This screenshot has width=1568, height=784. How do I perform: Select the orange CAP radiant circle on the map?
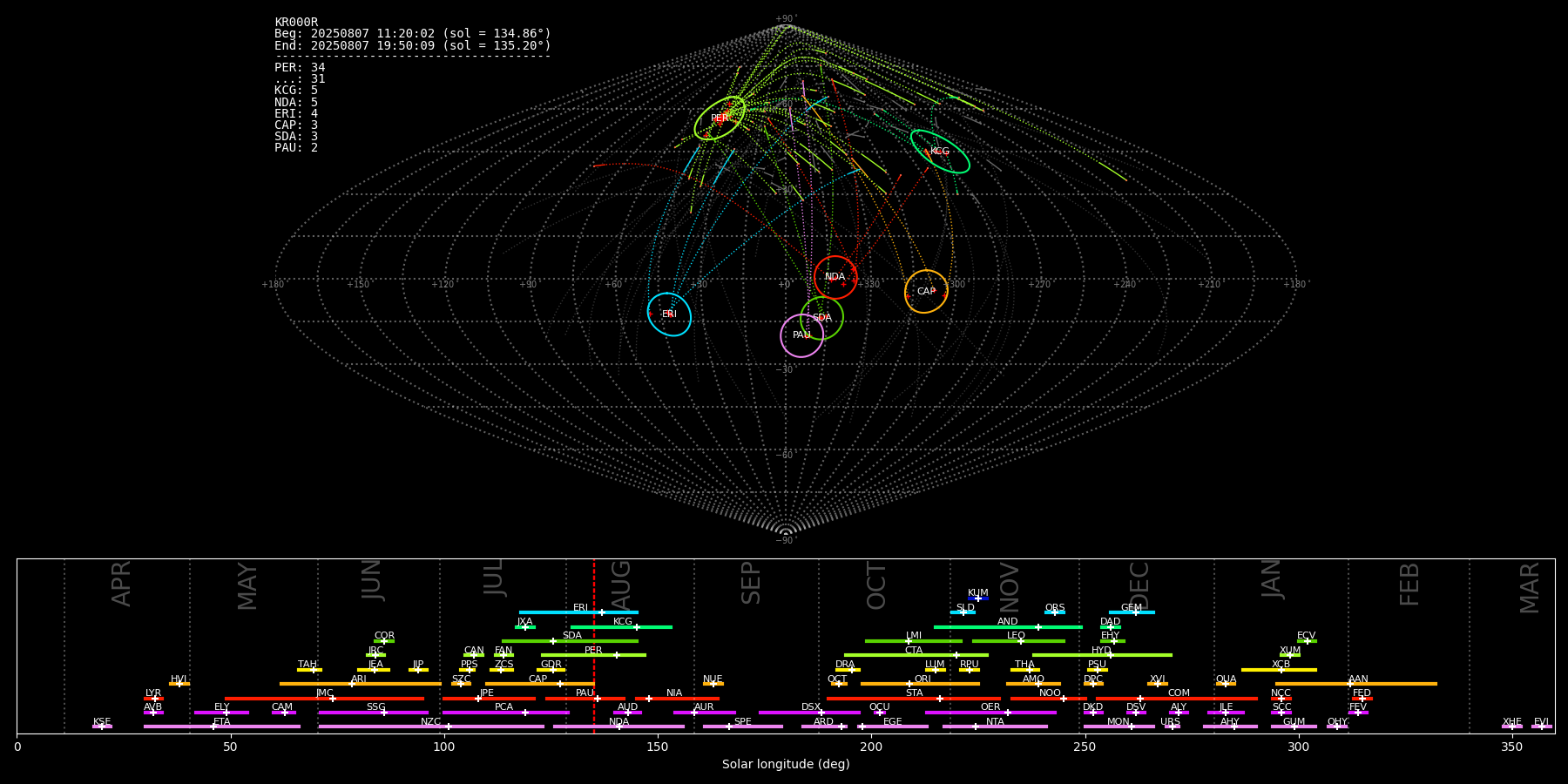[926, 291]
